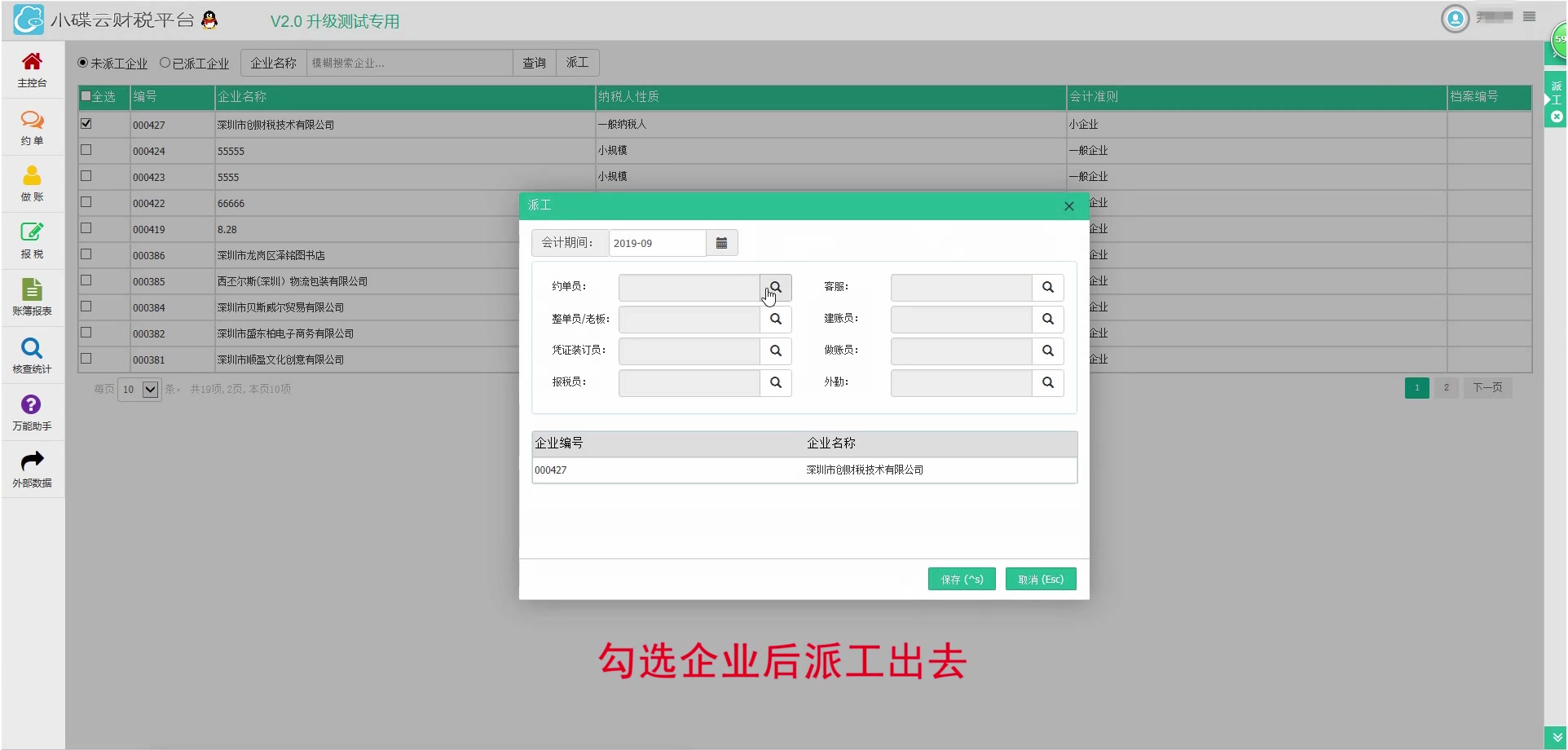
Task: Check the checkbox for row 000382
Action: 86,333
